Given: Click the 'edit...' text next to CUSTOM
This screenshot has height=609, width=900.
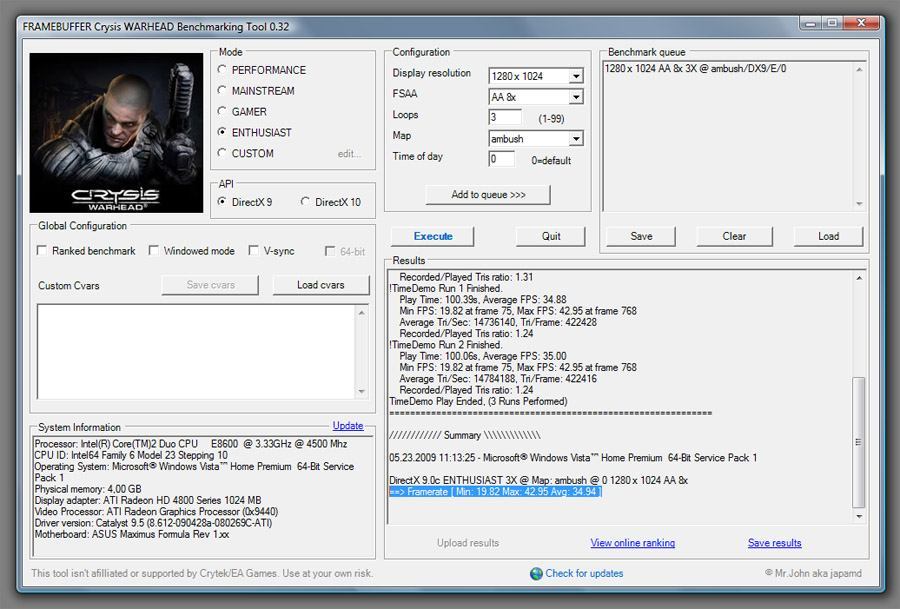Looking at the screenshot, I should (x=349, y=154).
